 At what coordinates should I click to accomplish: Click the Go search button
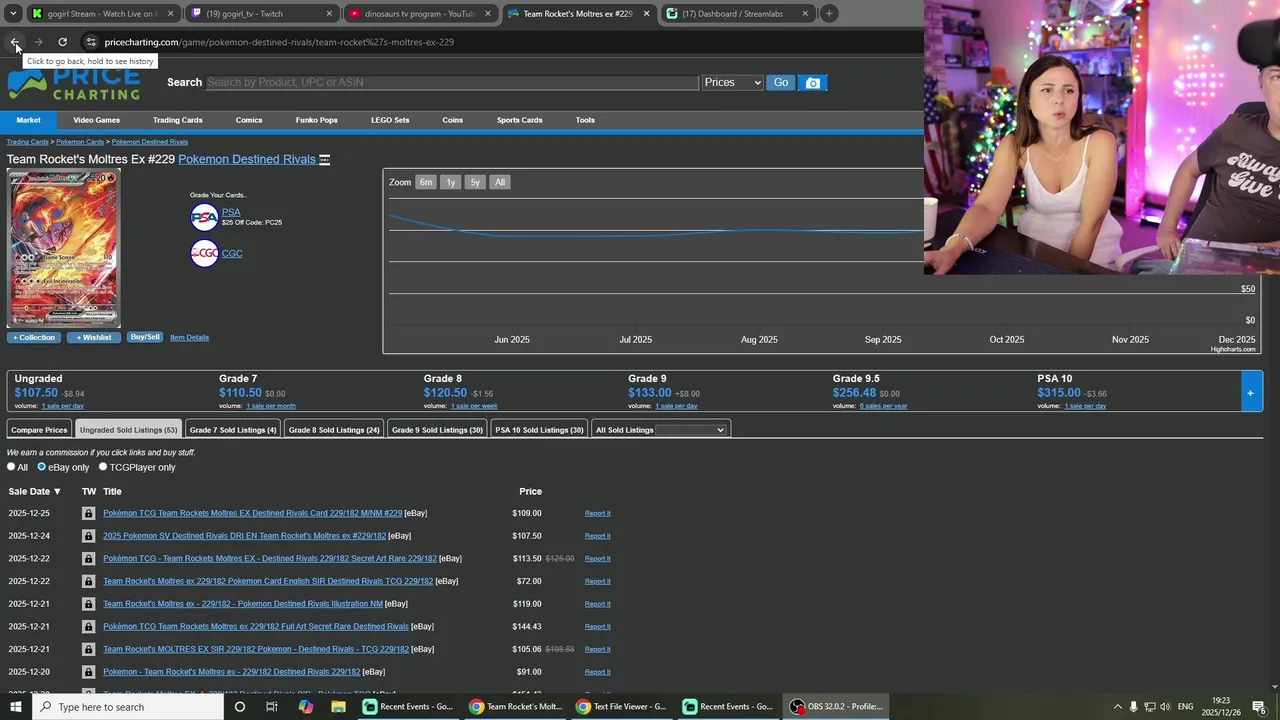781,82
